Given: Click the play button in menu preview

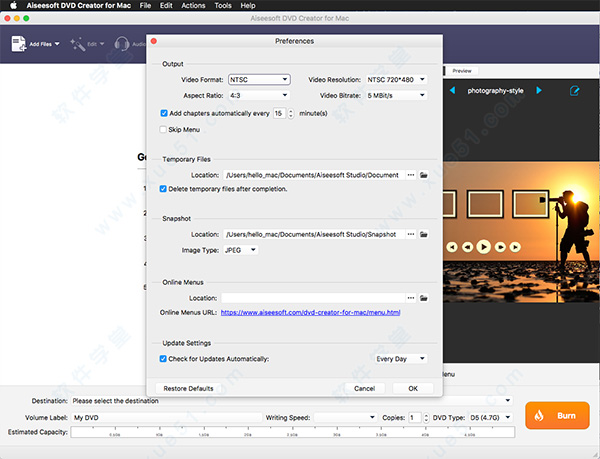Looking at the screenshot, I should [x=484, y=247].
